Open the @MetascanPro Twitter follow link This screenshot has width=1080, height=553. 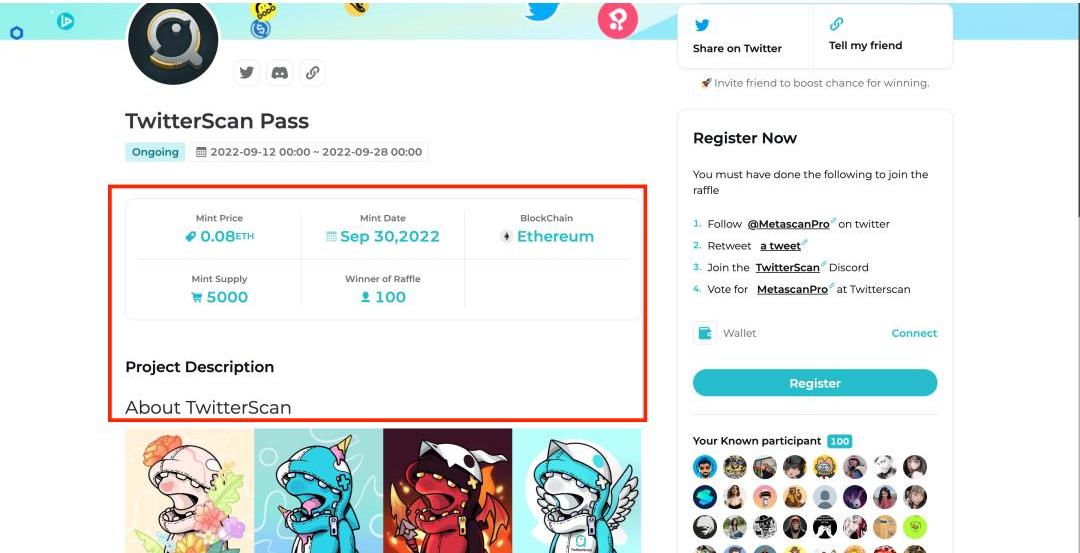(788, 224)
